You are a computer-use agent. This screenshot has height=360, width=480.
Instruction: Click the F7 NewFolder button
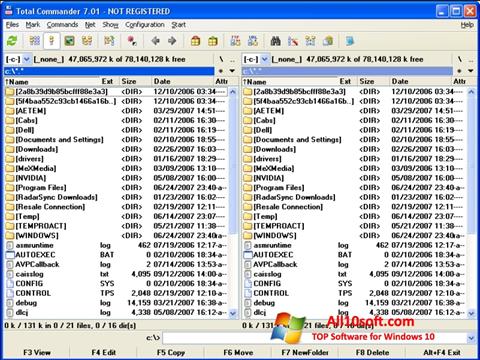(x=305, y=353)
